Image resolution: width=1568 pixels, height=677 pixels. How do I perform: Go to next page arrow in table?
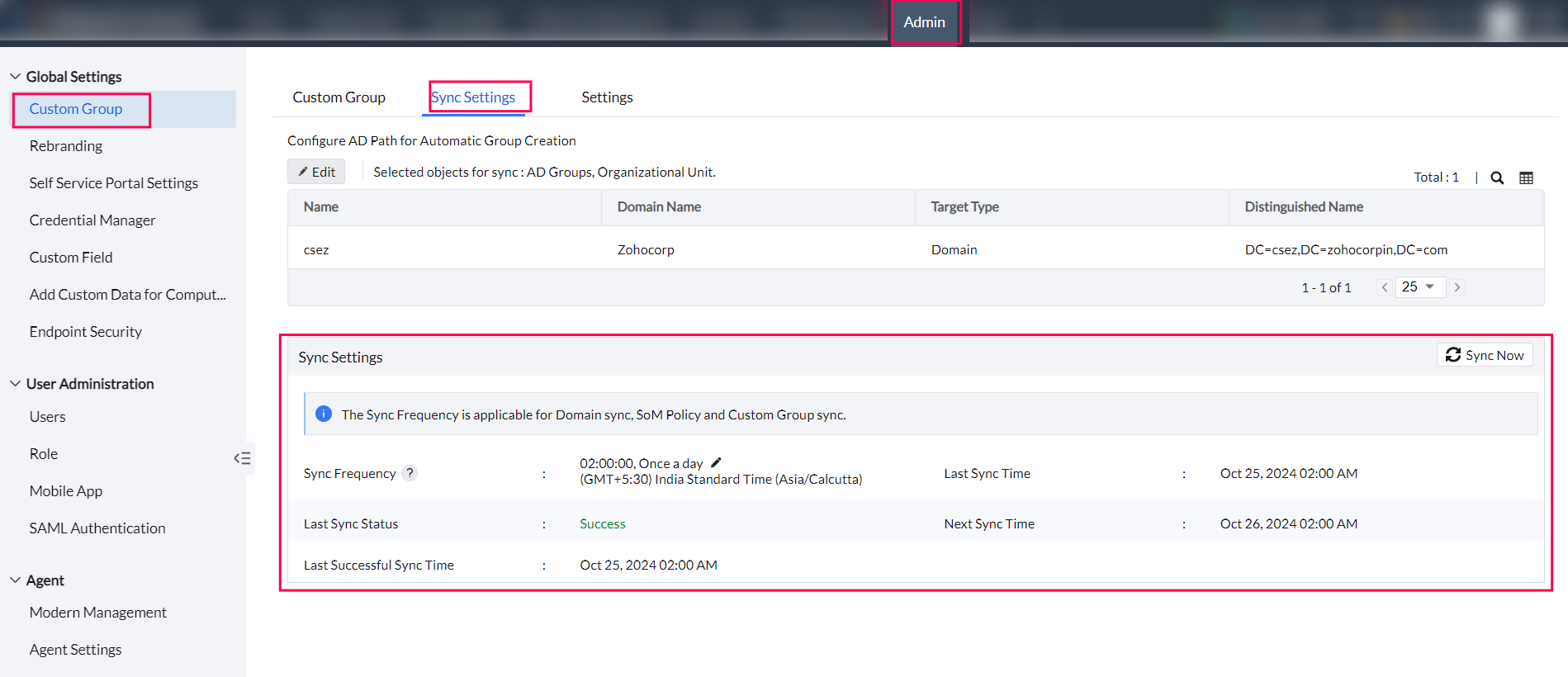(x=1457, y=287)
